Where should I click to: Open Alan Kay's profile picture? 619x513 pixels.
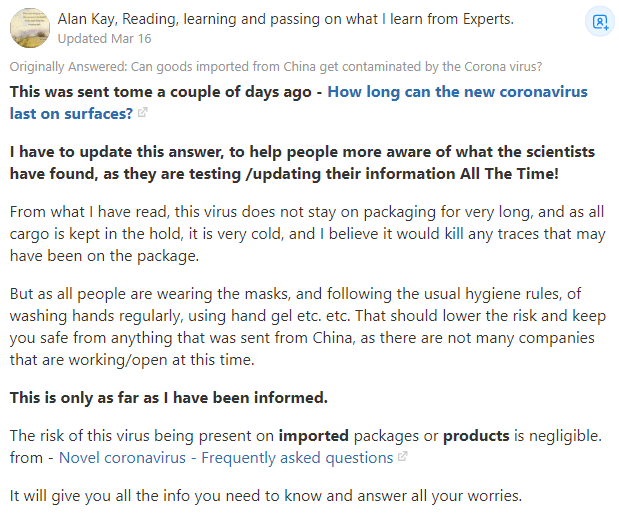29,26
